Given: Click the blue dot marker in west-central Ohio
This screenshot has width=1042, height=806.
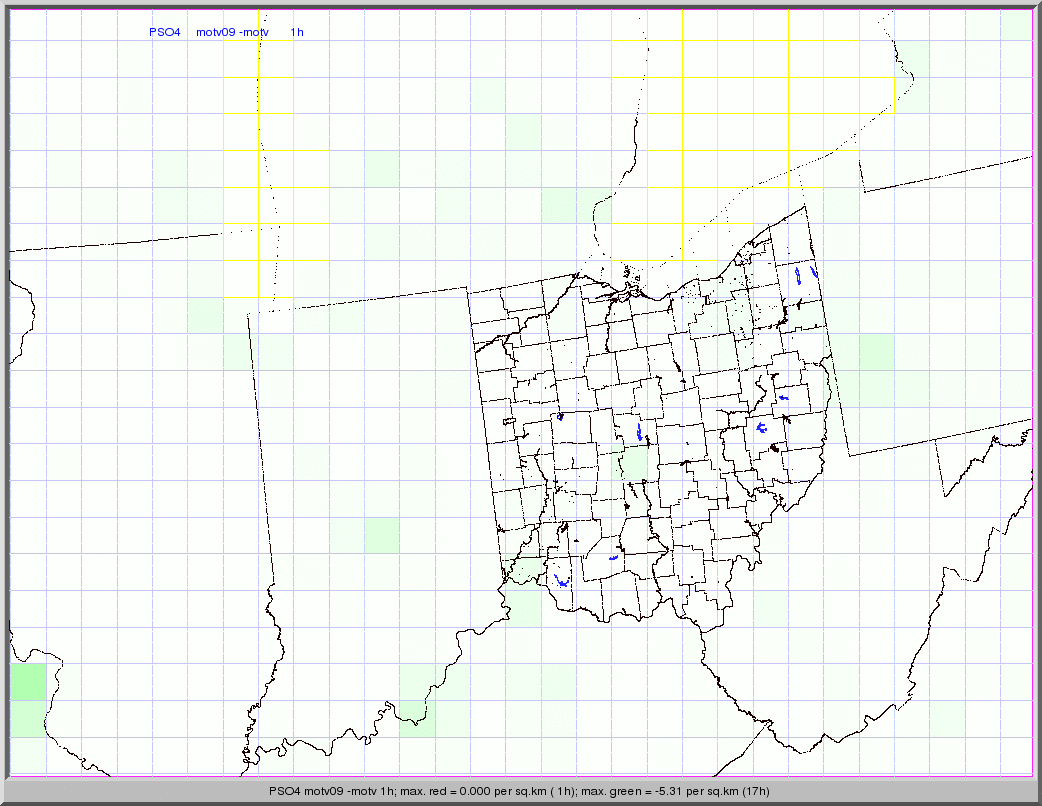Looking at the screenshot, I should coord(561,416).
